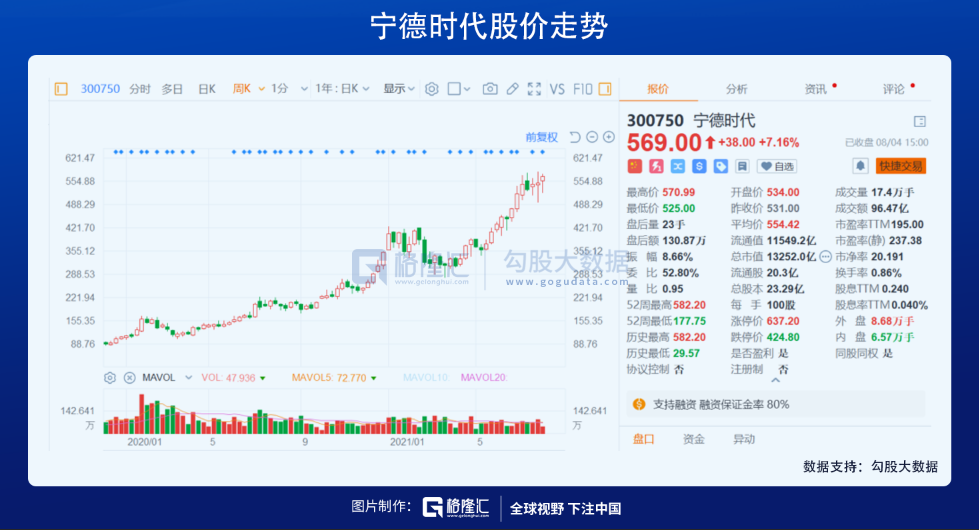Viewport: 979px width, 530px height.
Task: Click the blue dollar sign icon
Action: click(699, 166)
